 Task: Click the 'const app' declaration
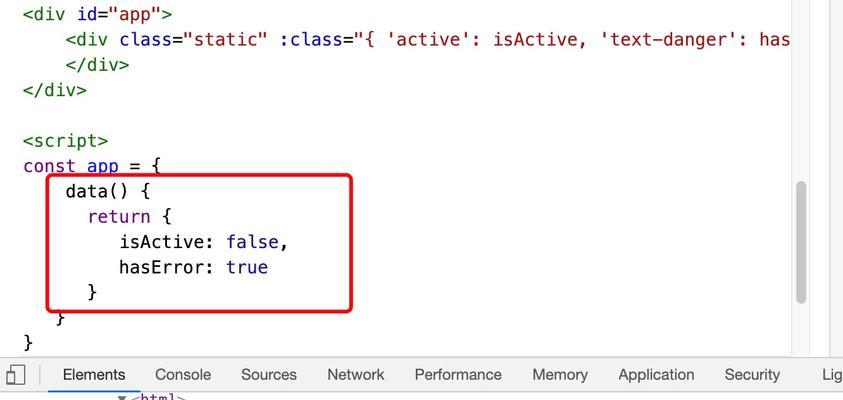click(91, 166)
